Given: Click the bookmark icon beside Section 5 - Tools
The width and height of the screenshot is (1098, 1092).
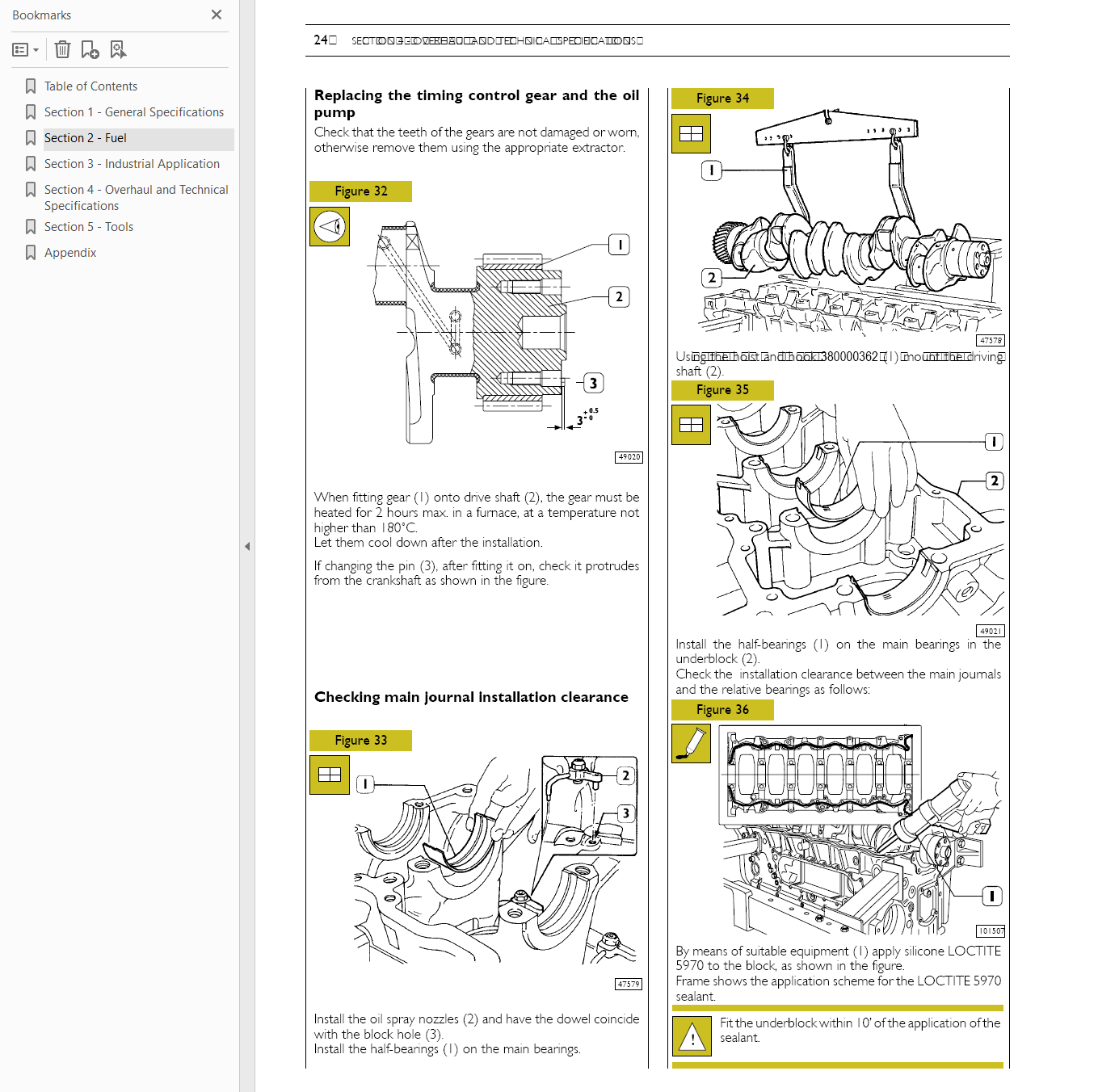Looking at the screenshot, I should tap(31, 227).
